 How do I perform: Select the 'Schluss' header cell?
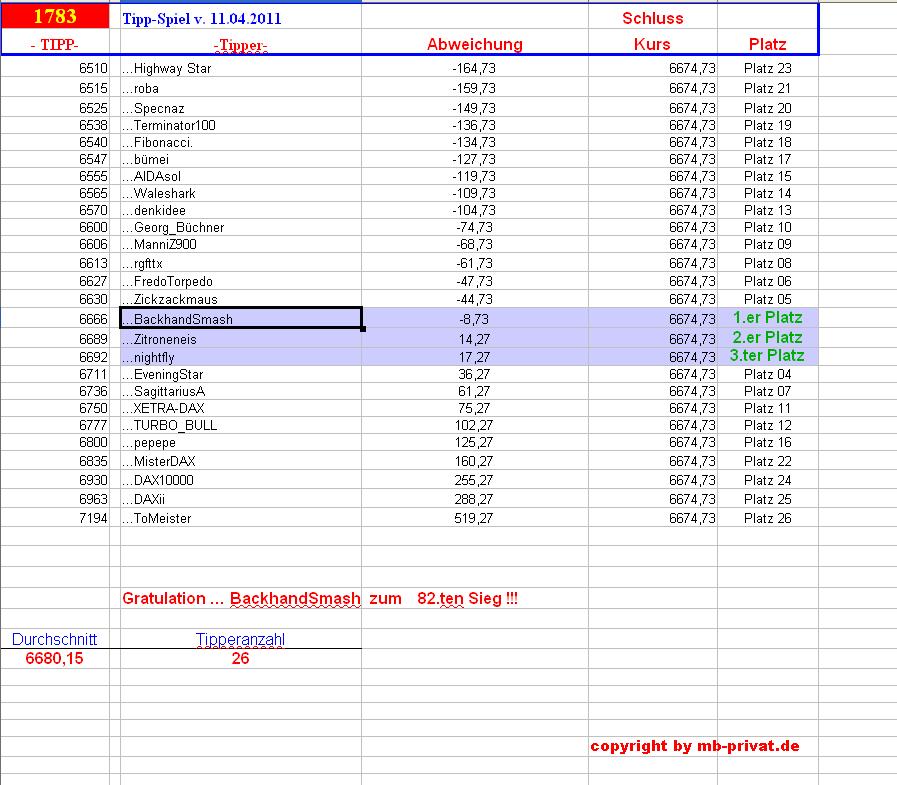(653, 18)
